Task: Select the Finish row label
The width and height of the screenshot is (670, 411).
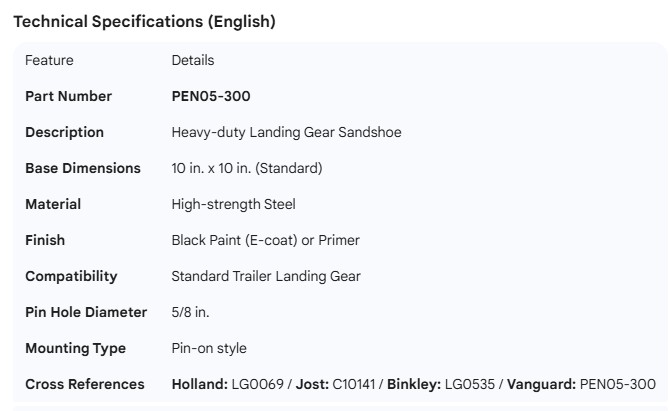Action: click(x=45, y=240)
